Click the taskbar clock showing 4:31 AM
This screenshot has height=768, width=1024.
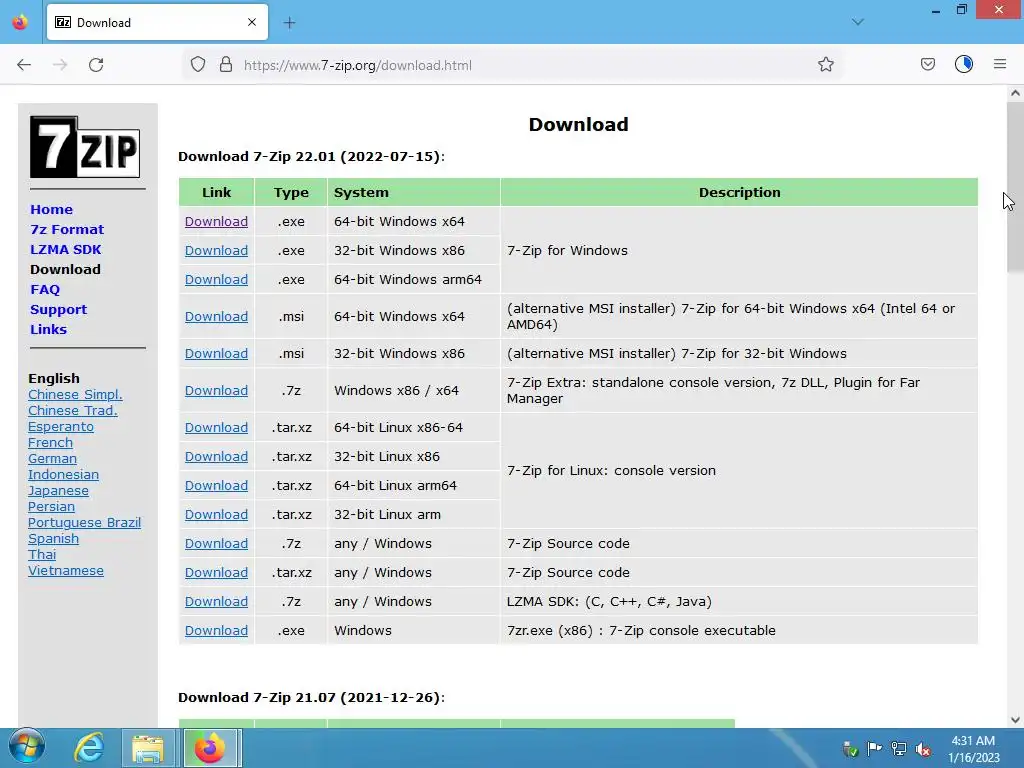(x=973, y=748)
